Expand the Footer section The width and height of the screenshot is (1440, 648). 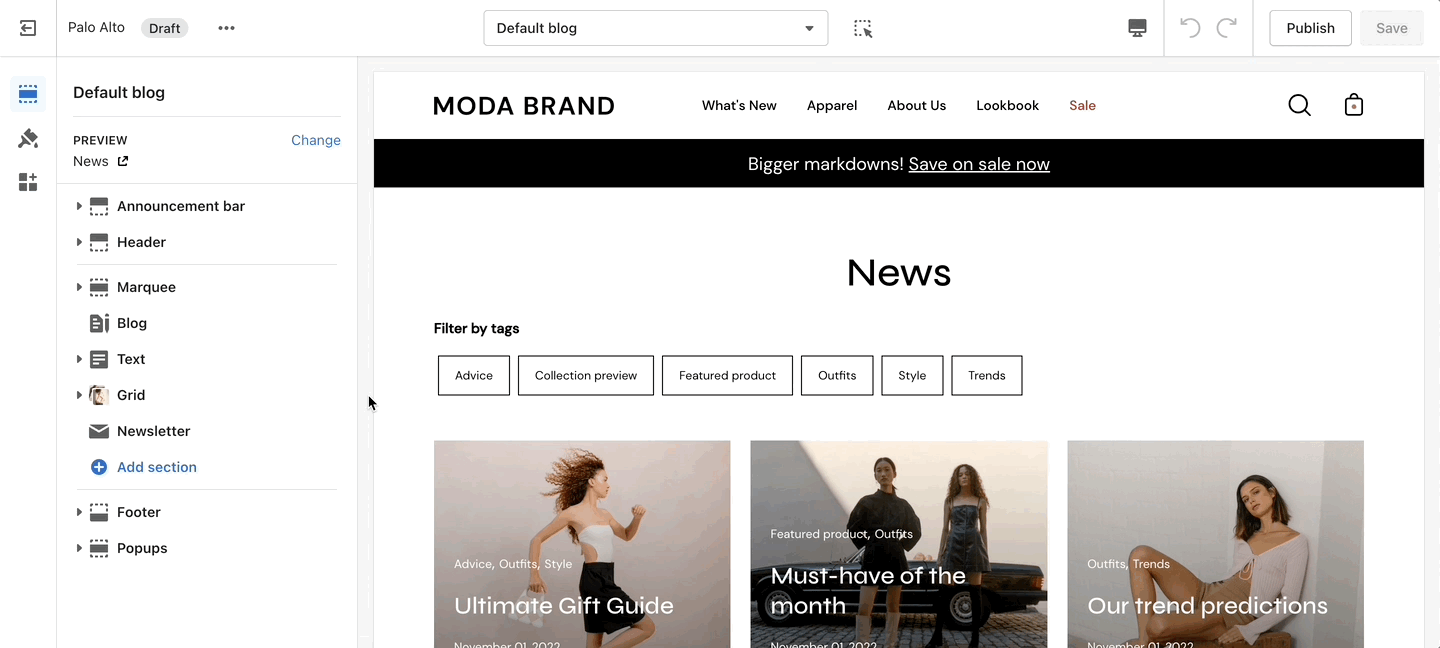[79, 512]
